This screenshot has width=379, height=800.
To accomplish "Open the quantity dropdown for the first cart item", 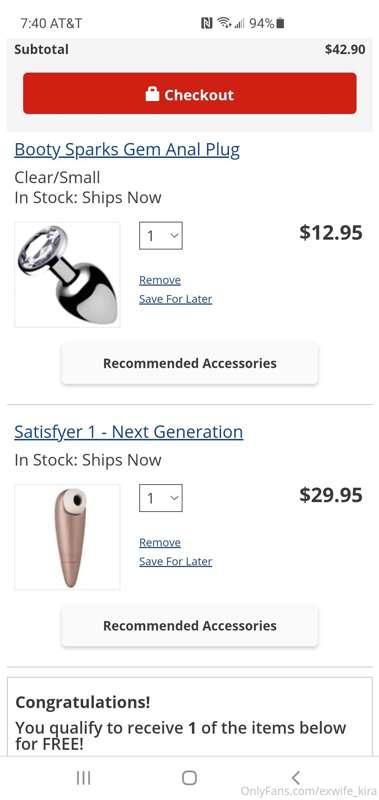I will click(161, 236).
